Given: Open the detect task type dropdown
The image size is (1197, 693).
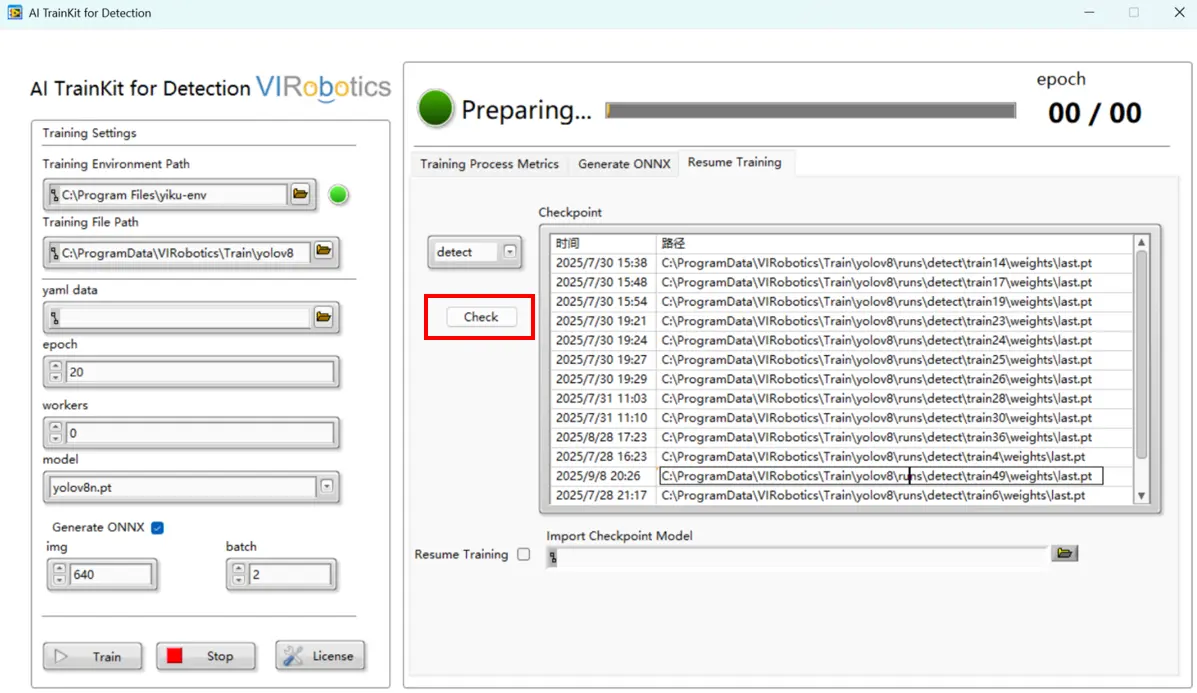Looking at the screenshot, I should (x=510, y=252).
